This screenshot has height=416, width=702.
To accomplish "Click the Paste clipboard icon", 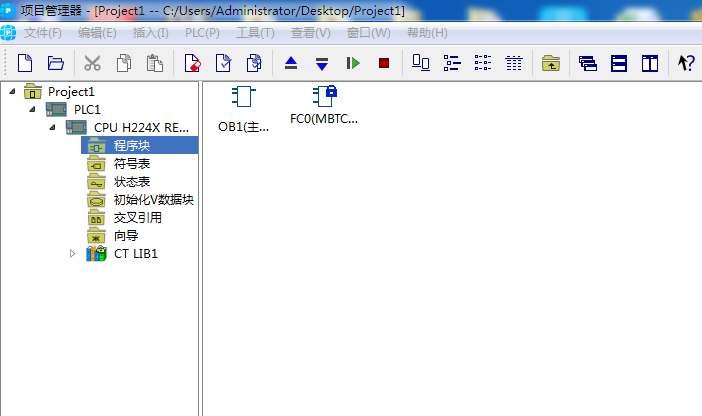I will point(154,63).
